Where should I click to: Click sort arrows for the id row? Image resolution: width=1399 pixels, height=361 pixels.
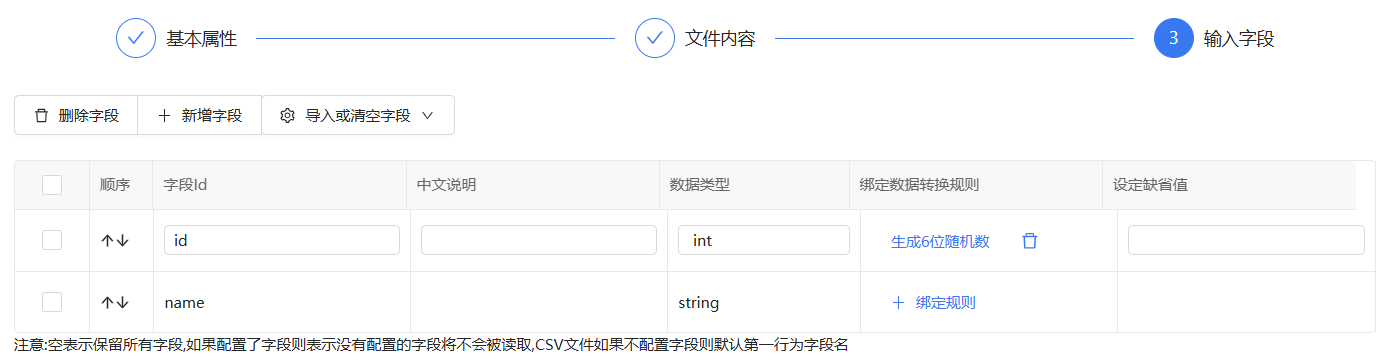pyautogui.click(x=115, y=241)
